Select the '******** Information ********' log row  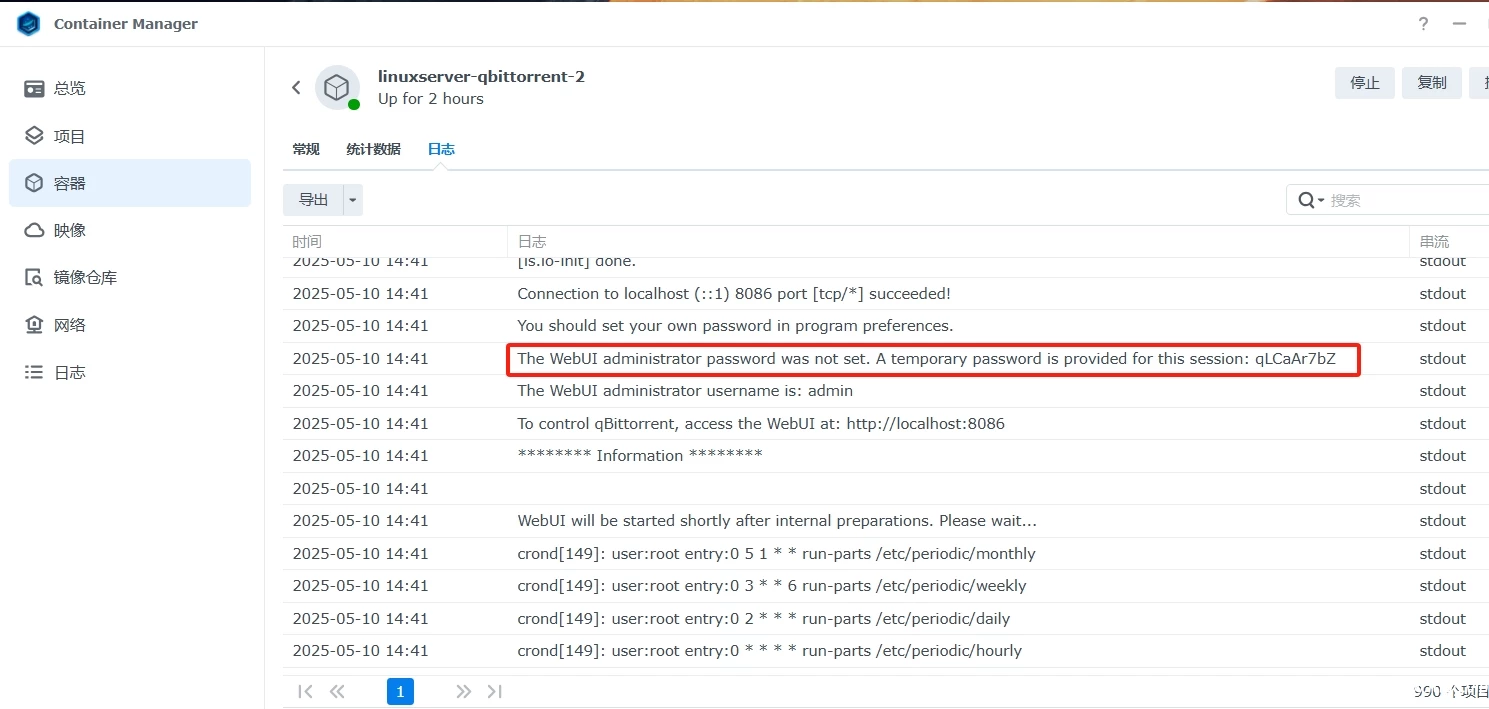tap(886, 456)
